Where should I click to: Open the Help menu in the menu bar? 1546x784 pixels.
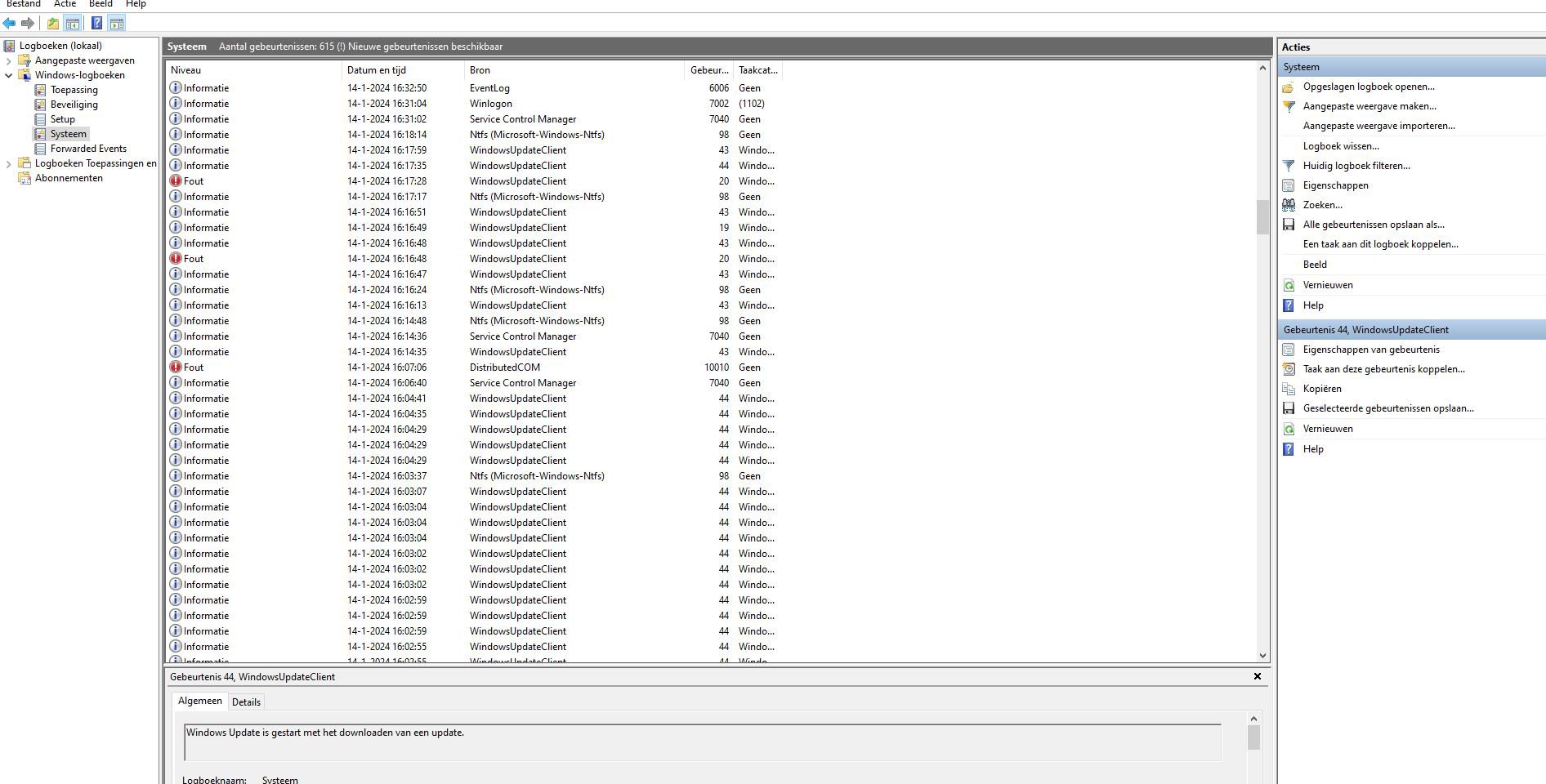[136, 4]
